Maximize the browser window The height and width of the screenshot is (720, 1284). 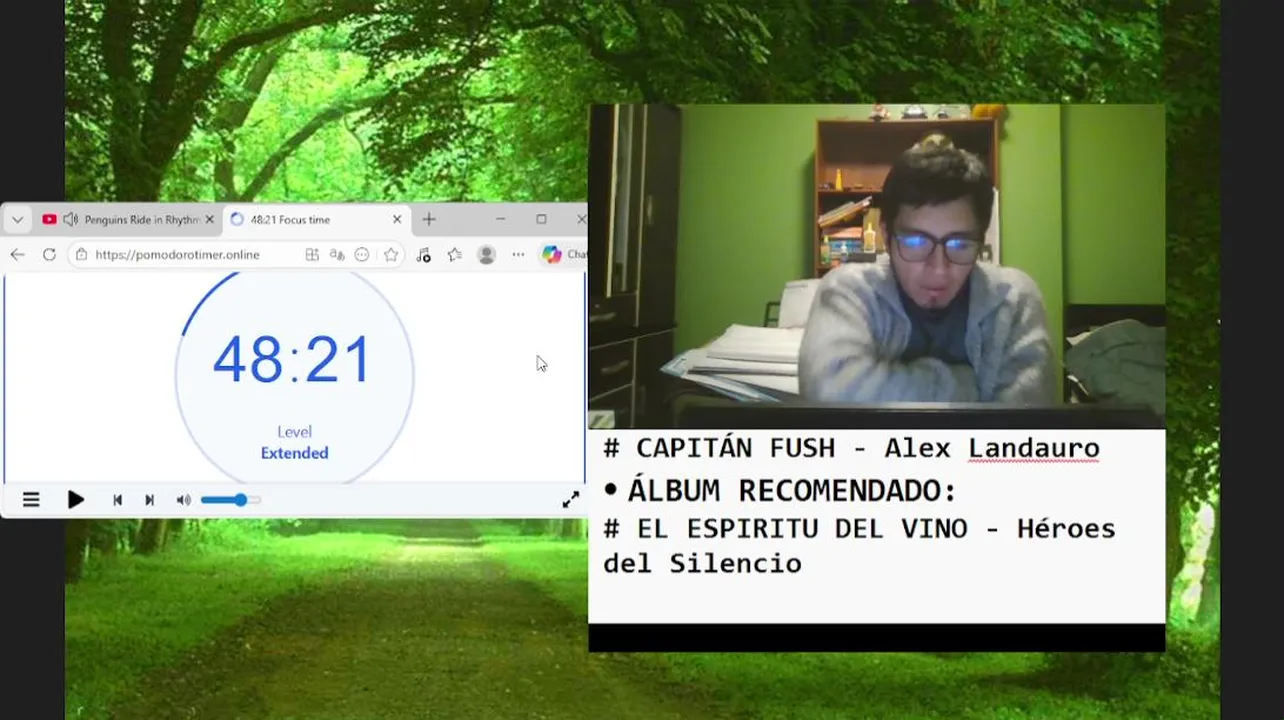click(x=541, y=219)
